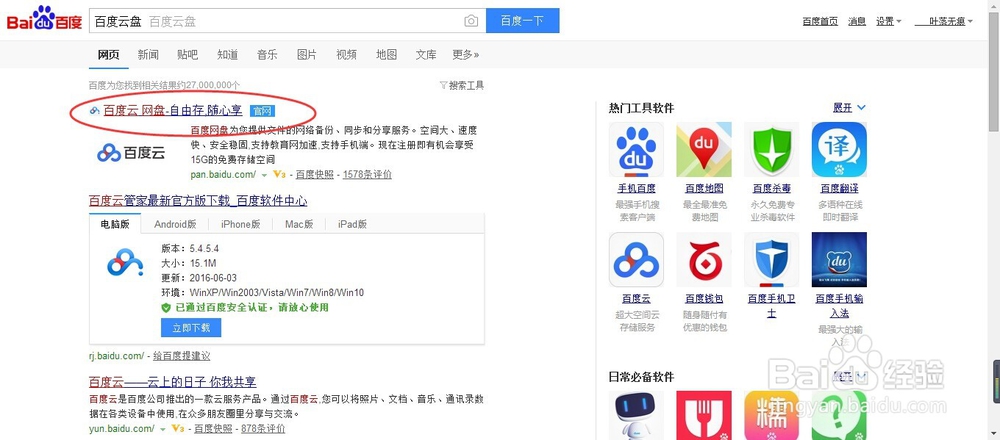
Task: Open 百度云管家最新官方版下载 result link
Action: point(198,202)
